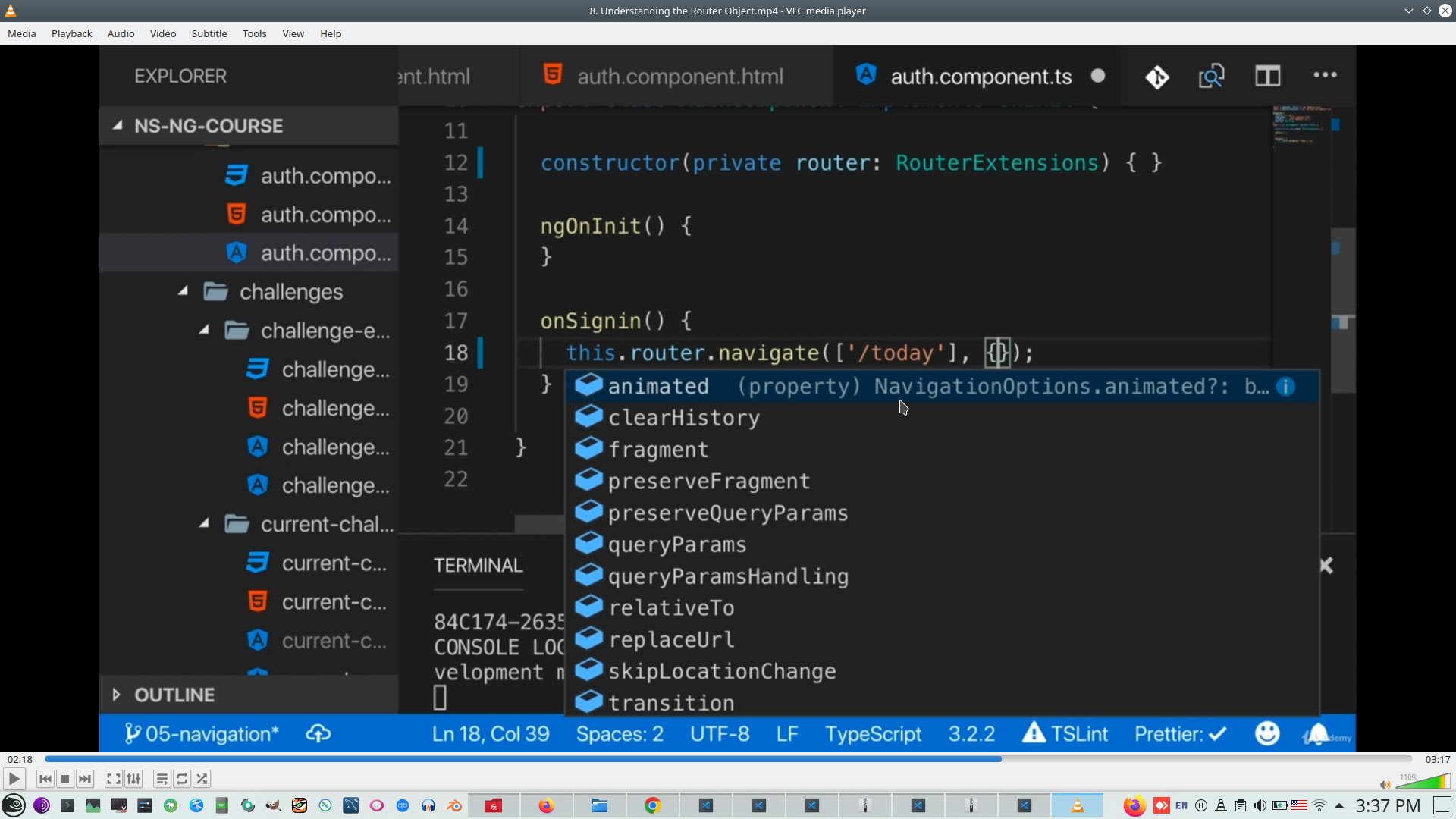The height and width of the screenshot is (819, 1456).
Task: Open Firefox from the taskbar
Action: click(x=546, y=805)
